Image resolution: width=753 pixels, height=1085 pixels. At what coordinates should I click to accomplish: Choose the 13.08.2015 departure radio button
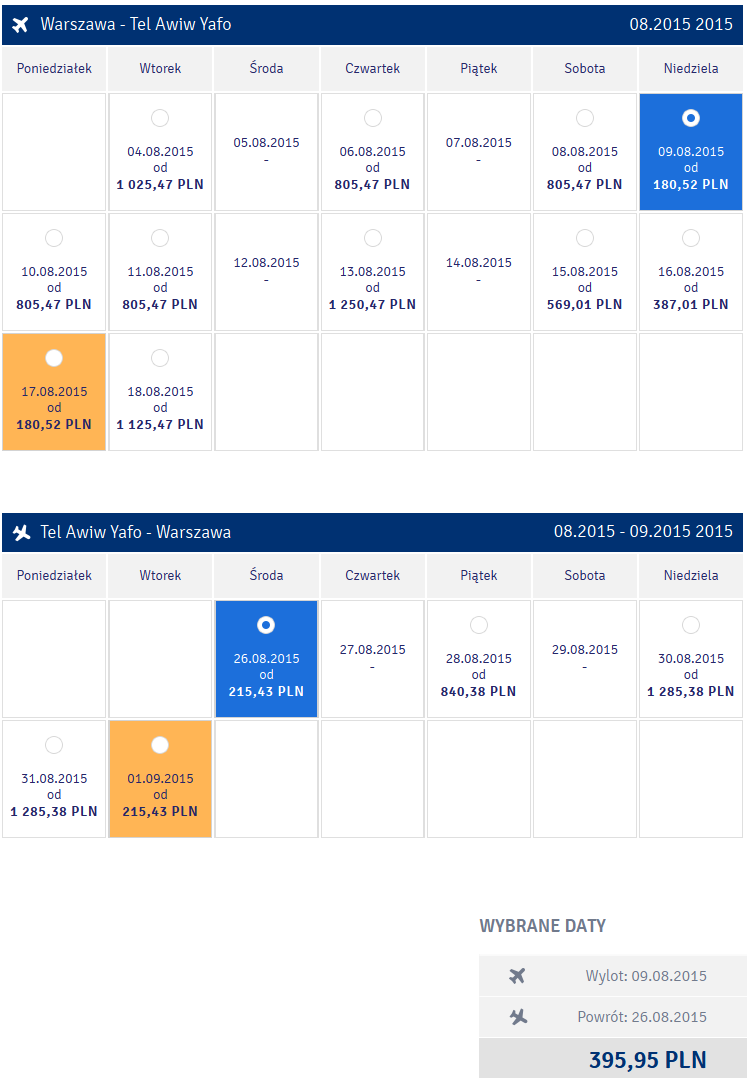pos(372,238)
